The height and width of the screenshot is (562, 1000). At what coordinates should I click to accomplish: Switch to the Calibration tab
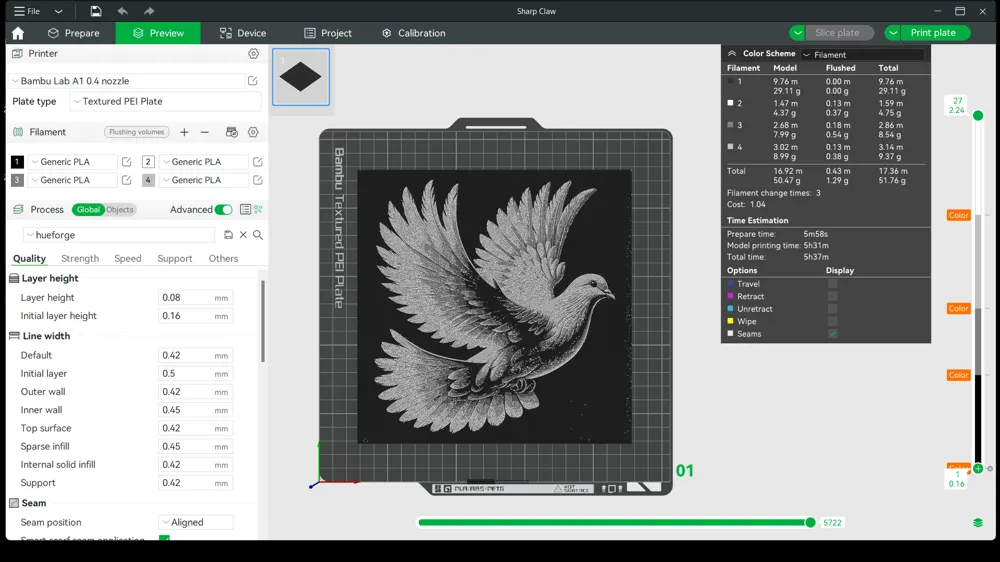(x=413, y=33)
